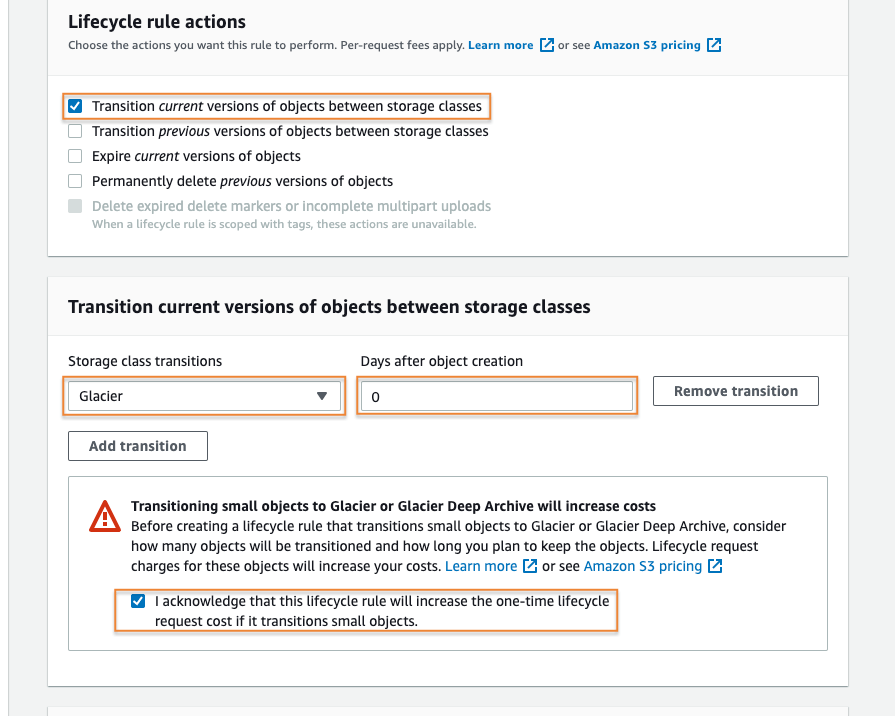Click the external link icon beside Amazon S3 pricing in warning
The height and width of the screenshot is (716, 895).
point(714,566)
